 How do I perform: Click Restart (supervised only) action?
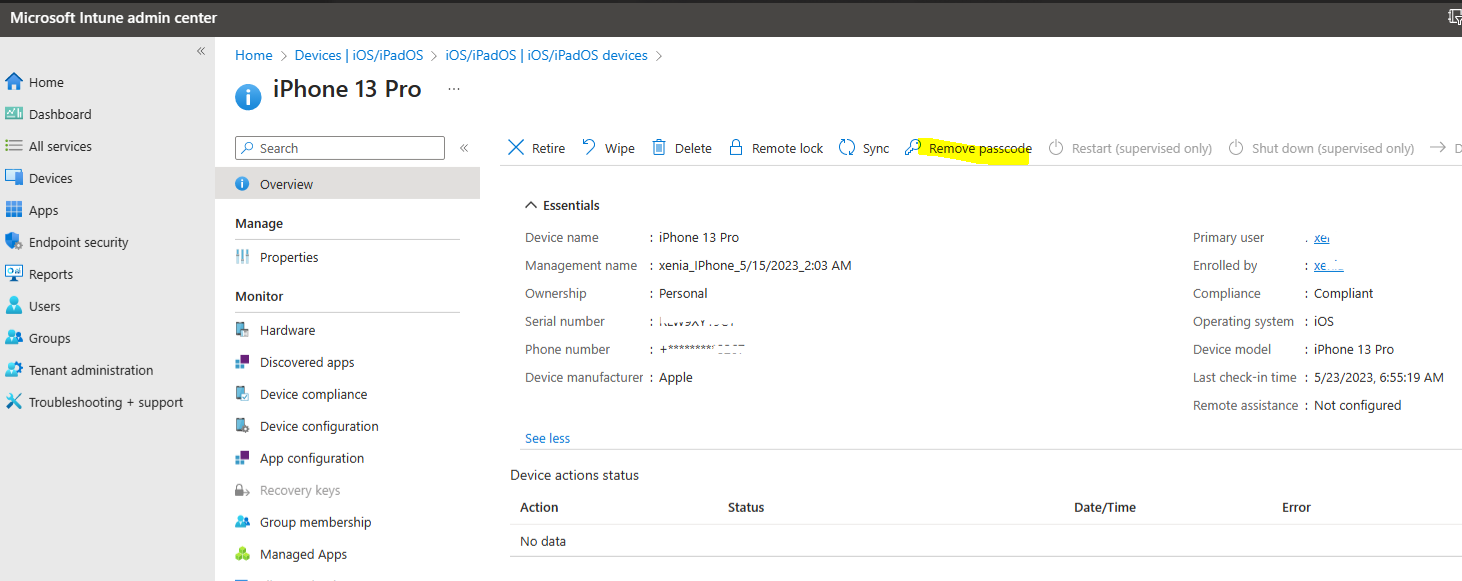tap(1130, 148)
